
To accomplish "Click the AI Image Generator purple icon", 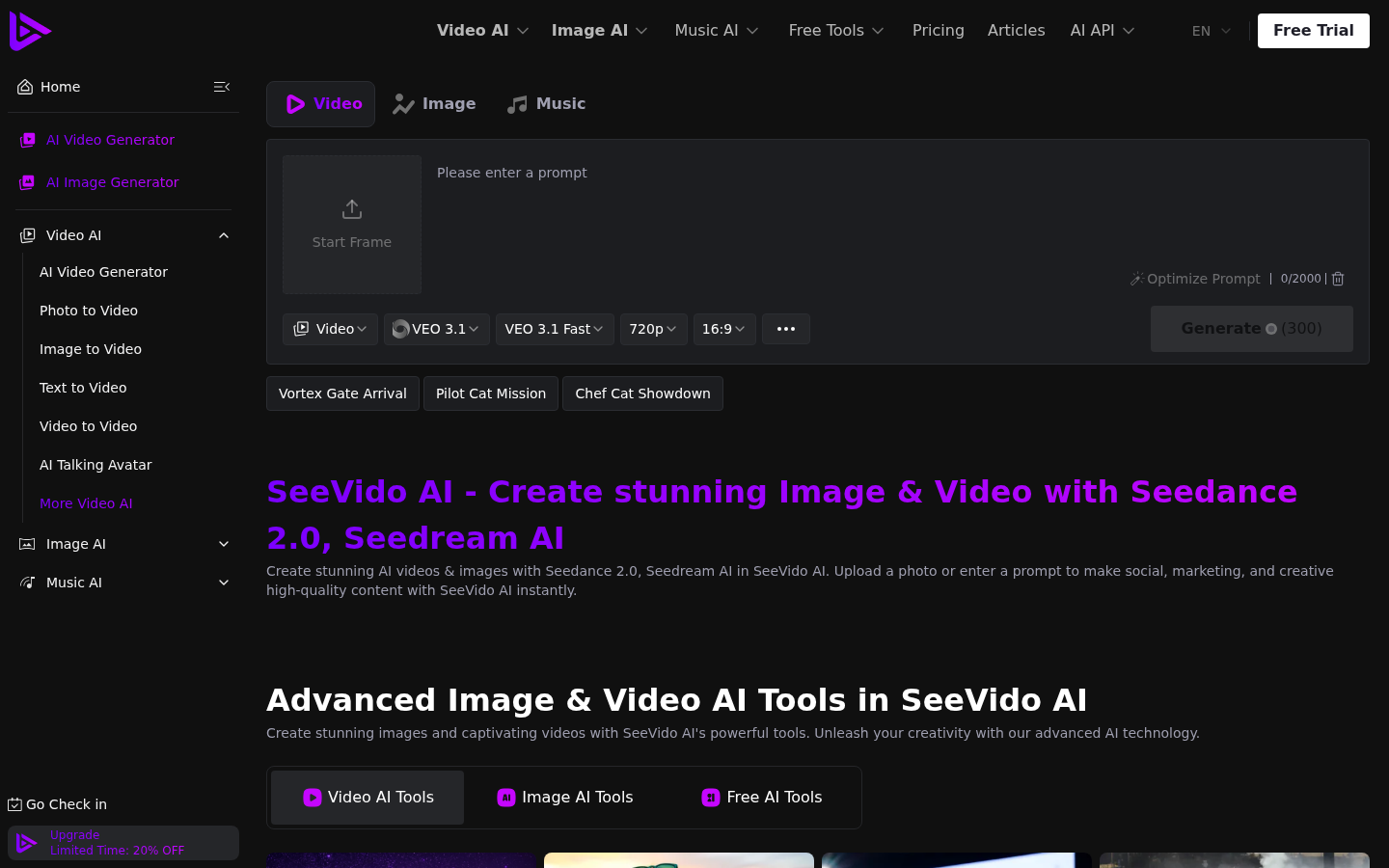I will click(28, 182).
